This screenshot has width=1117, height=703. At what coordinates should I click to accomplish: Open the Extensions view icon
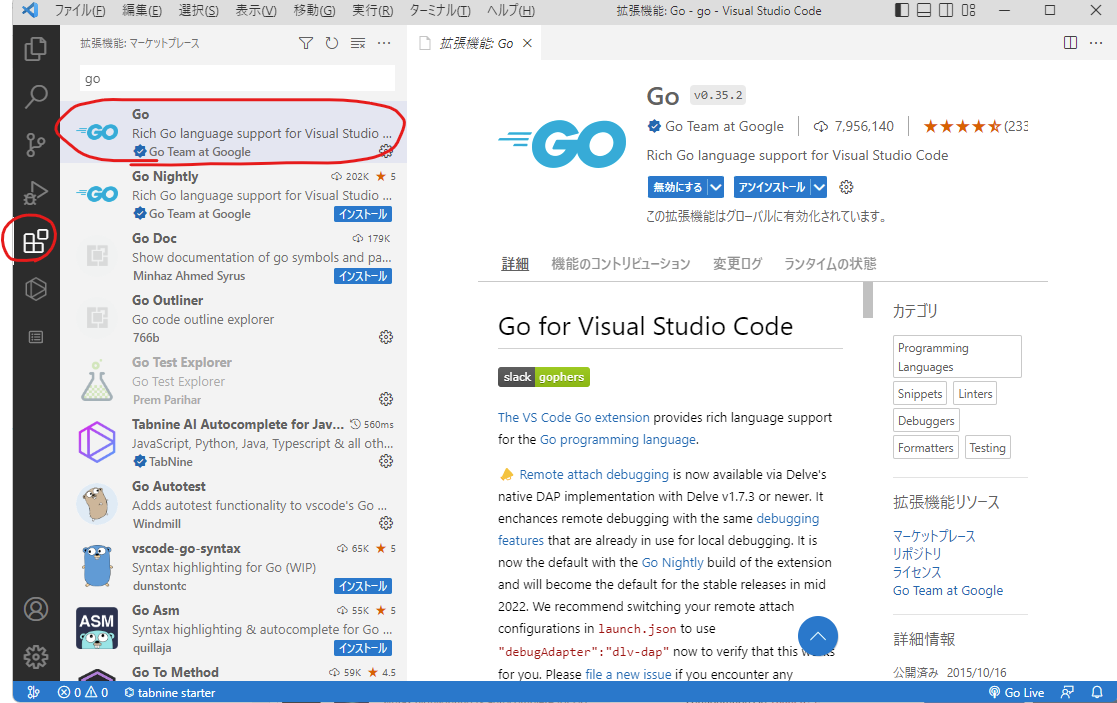pos(36,241)
